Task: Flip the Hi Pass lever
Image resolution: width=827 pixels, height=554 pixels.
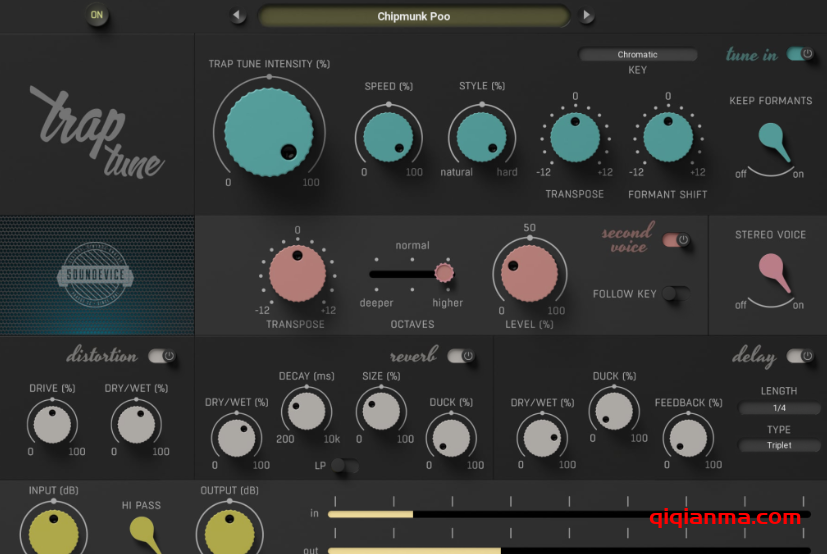Action: click(146, 535)
